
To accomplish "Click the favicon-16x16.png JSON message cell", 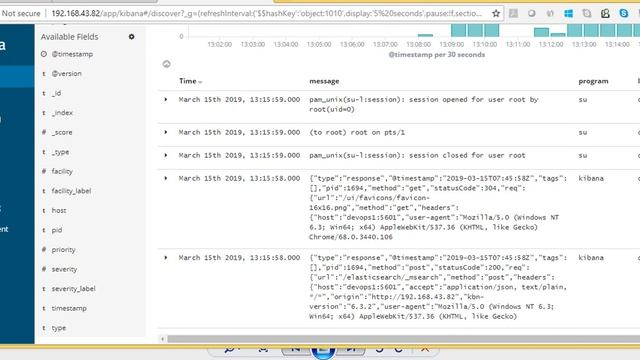I will tap(438, 208).
